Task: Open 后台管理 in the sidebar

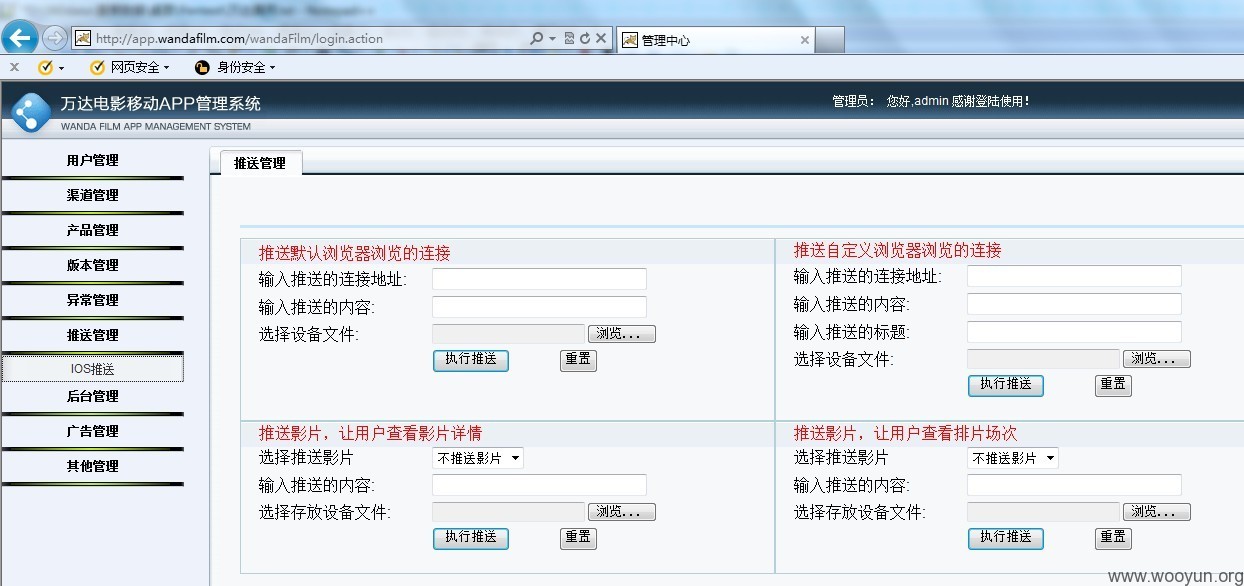Action: [x=92, y=396]
